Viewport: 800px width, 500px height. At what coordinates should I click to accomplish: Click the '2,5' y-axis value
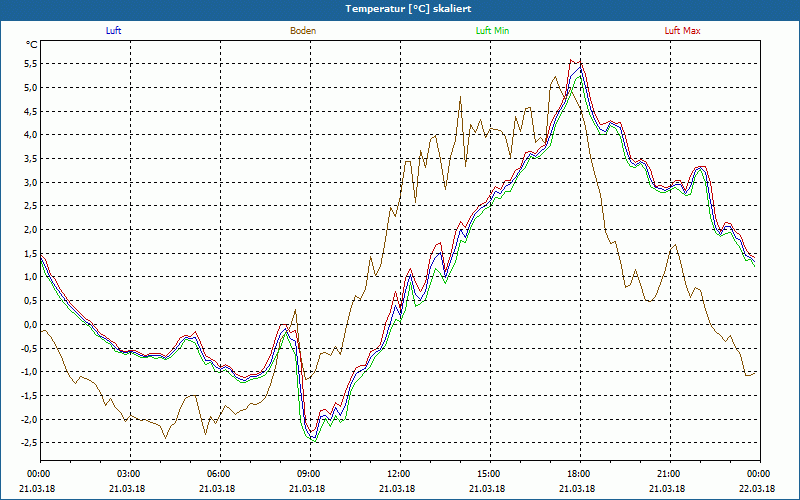pyautogui.click(x=31, y=206)
